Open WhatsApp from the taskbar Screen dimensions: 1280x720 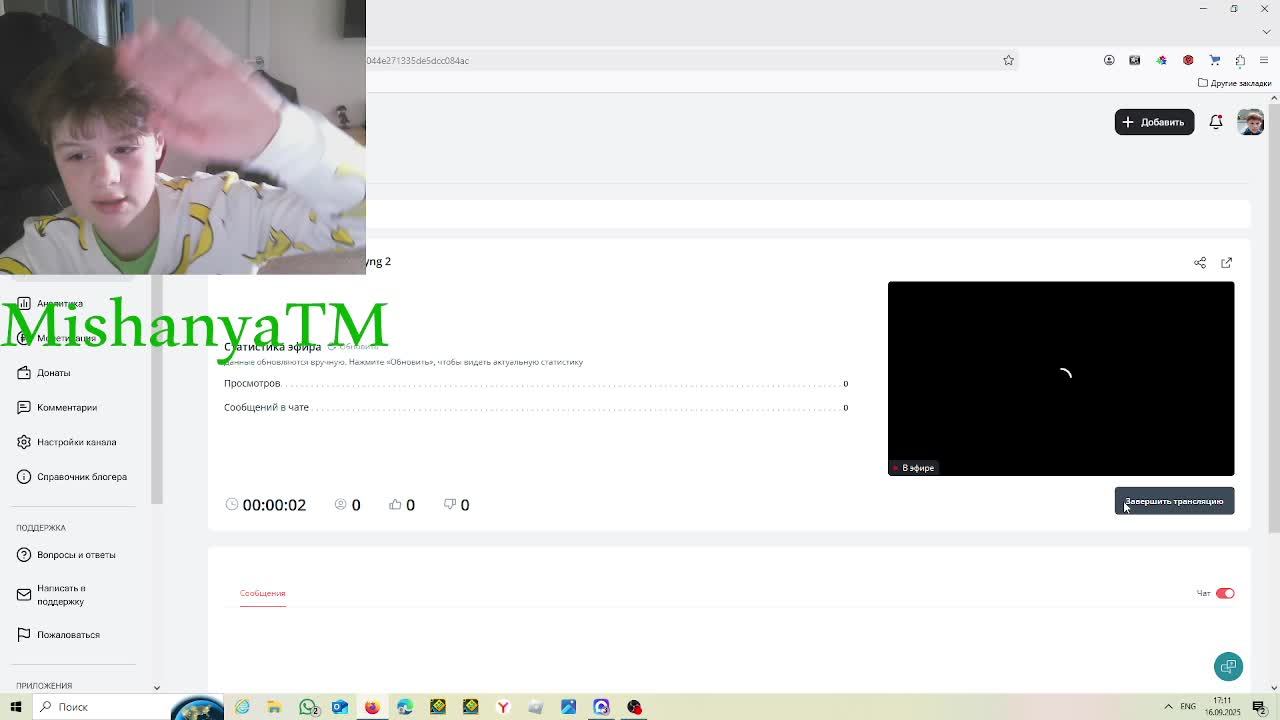tap(308, 707)
